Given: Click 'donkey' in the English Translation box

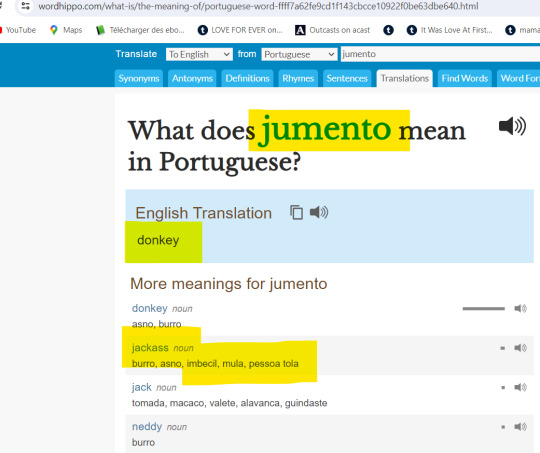Looking at the screenshot, I should tap(158, 240).
